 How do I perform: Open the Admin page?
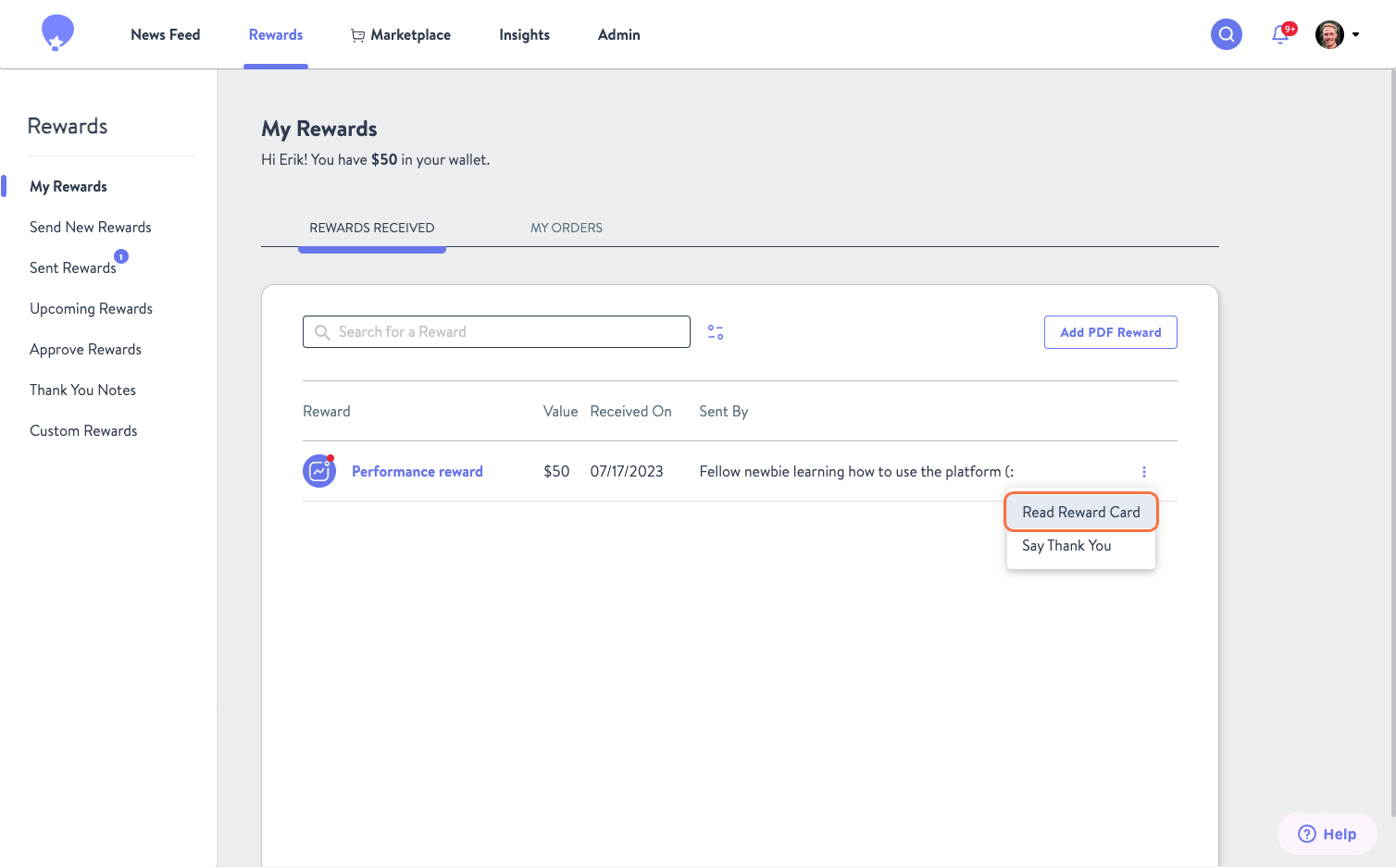click(x=619, y=35)
